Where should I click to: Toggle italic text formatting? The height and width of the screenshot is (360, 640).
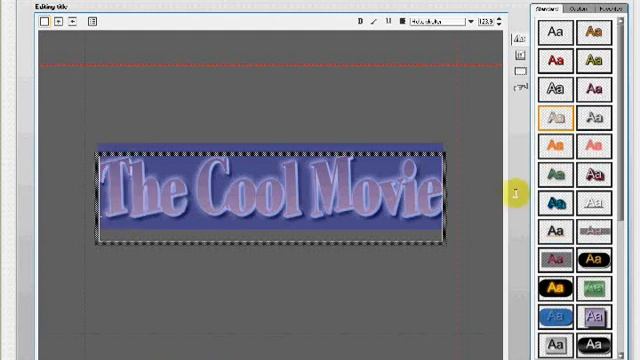tap(374, 21)
